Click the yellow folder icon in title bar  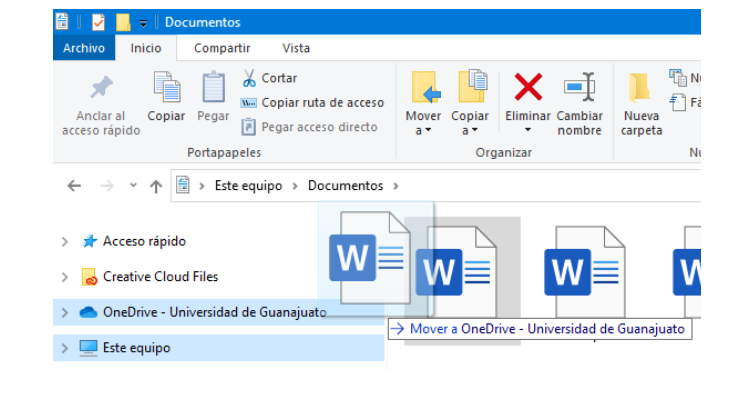point(123,22)
